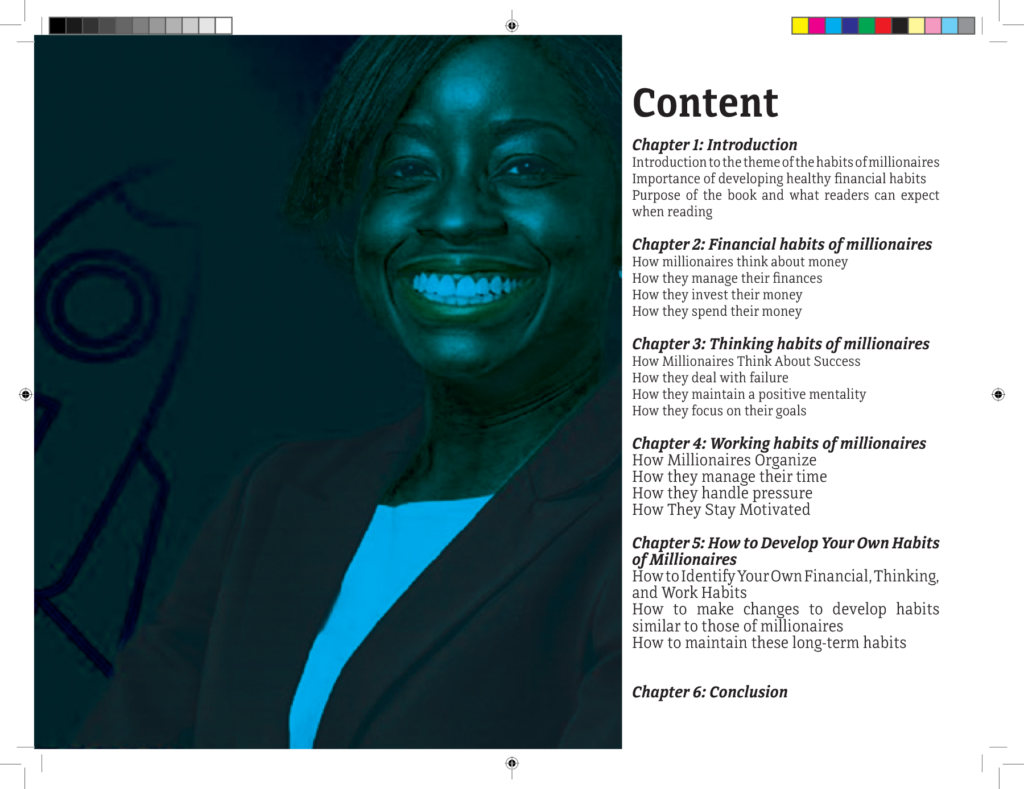Pick the green swatch in color bar

[x=866, y=26]
